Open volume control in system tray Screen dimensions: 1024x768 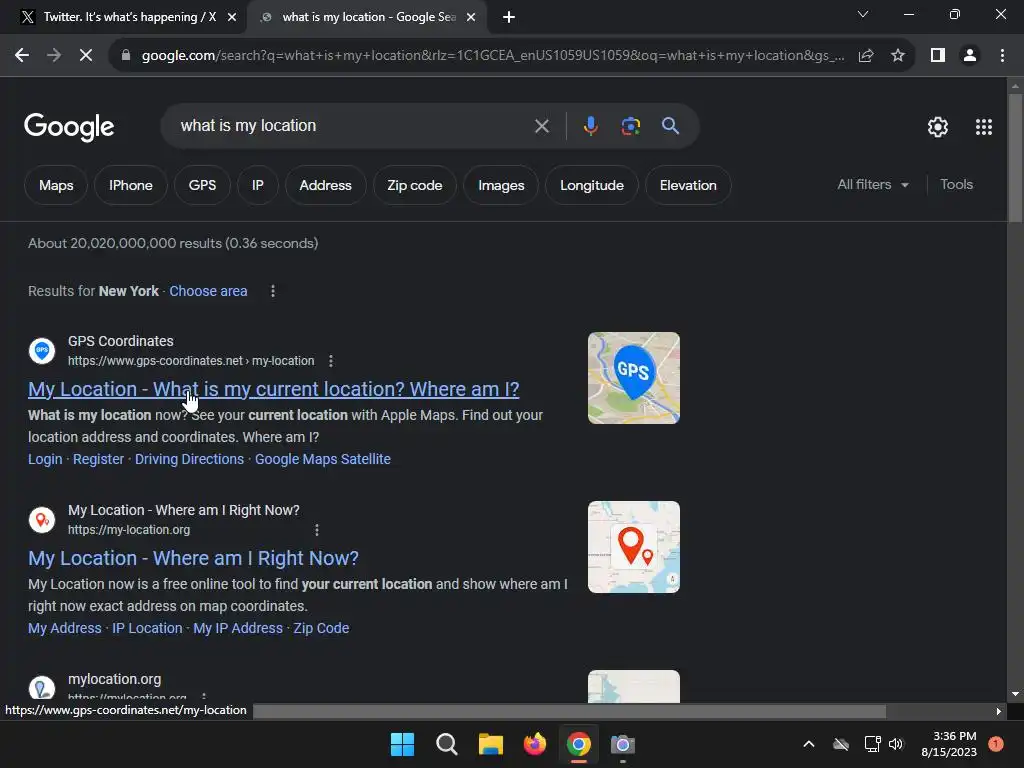pyautogui.click(x=895, y=744)
